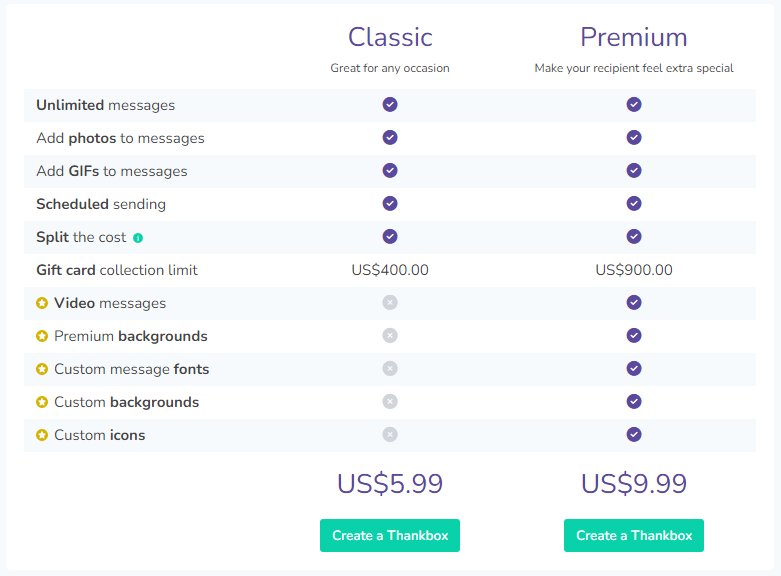Click the star icon beside Custom backgrounds
Image resolution: width=781 pixels, height=576 pixels.
42,402
